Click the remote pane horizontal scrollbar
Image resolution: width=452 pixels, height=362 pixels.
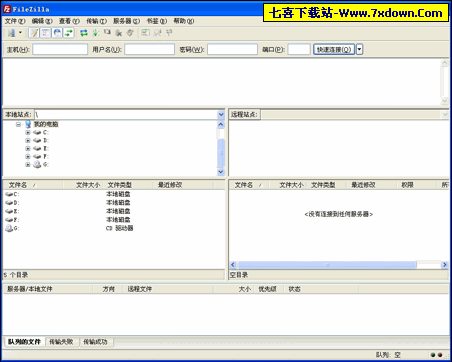338,265
